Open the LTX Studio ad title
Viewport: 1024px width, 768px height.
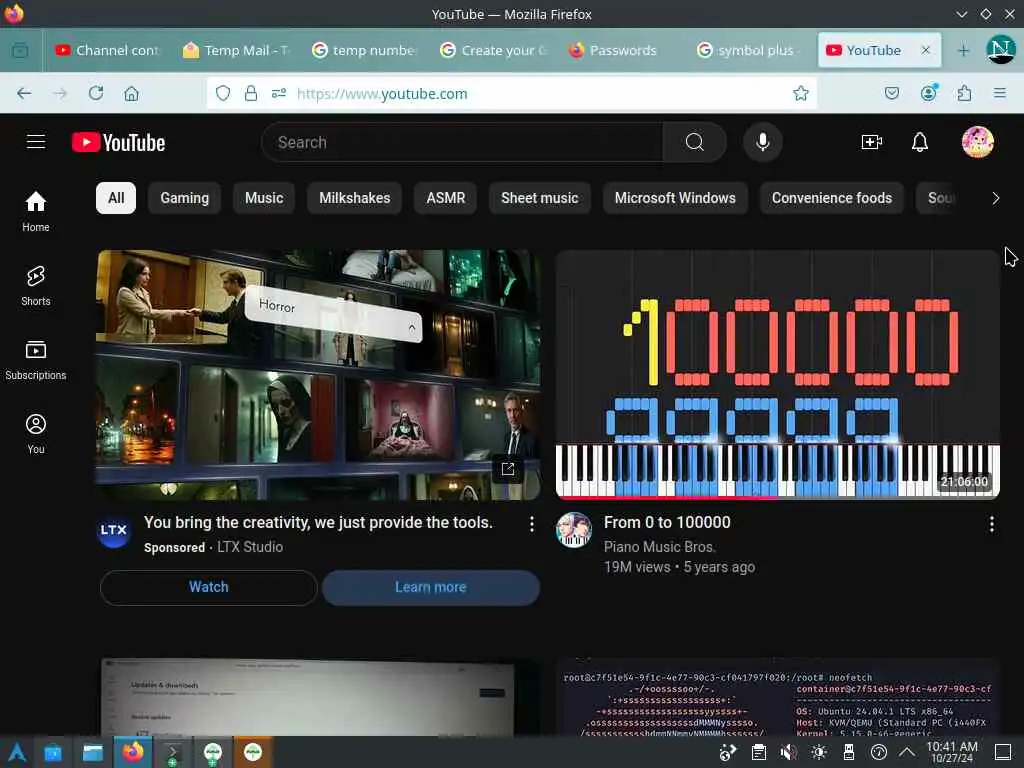[x=318, y=522]
